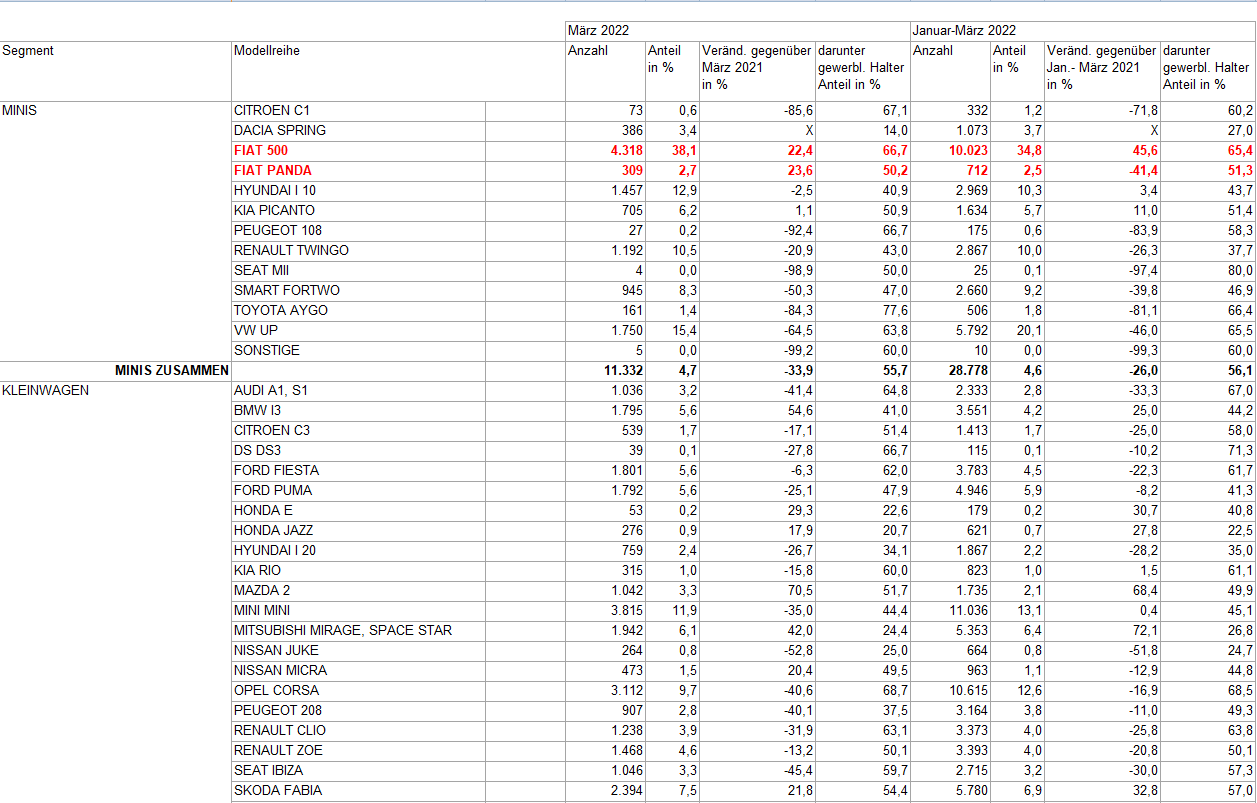This screenshot has height=803, width=1257.
Task: Click the MINI MINI model cell
Action: point(262,610)
